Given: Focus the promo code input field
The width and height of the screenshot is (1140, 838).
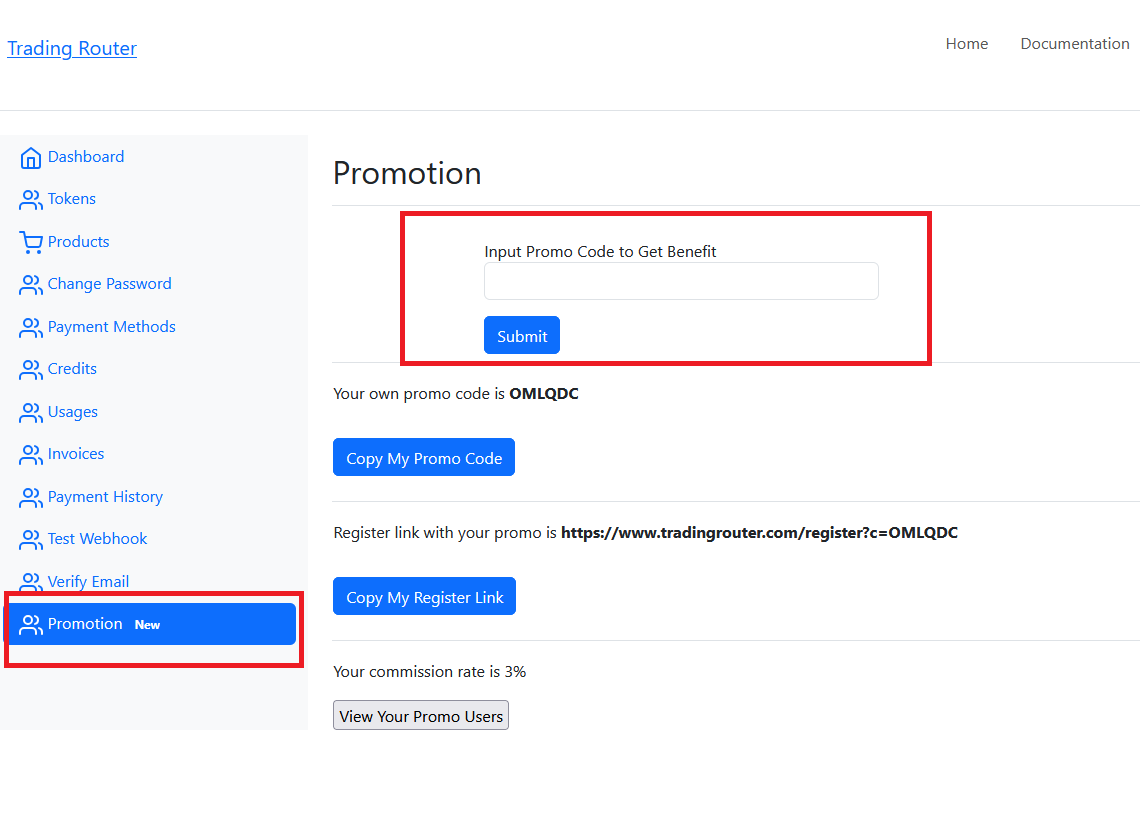Looking at the screenshot, I should tap(681, 281).
